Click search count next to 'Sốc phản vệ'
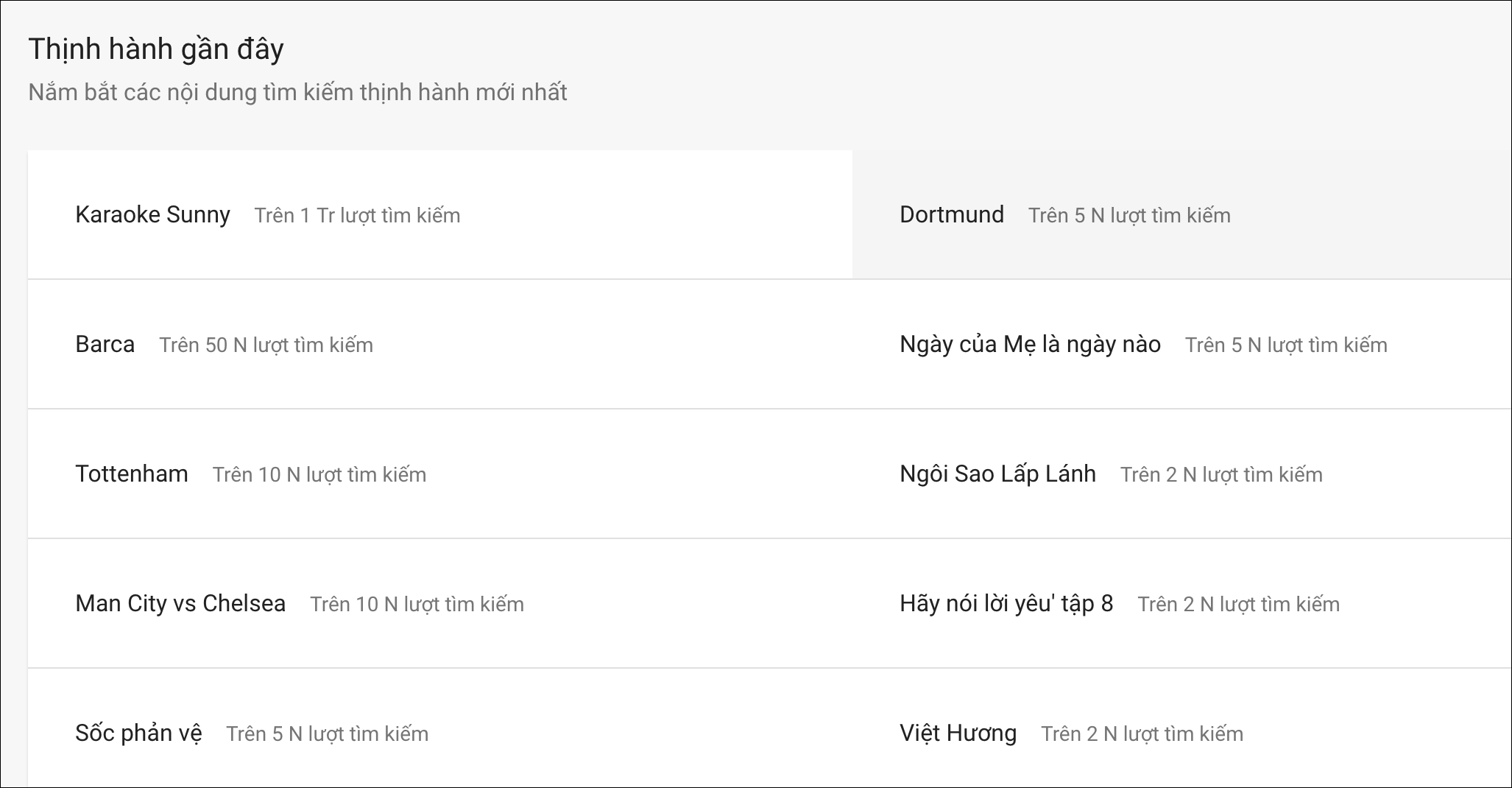This screenshot has width=1512, height=788. point(327,734)
